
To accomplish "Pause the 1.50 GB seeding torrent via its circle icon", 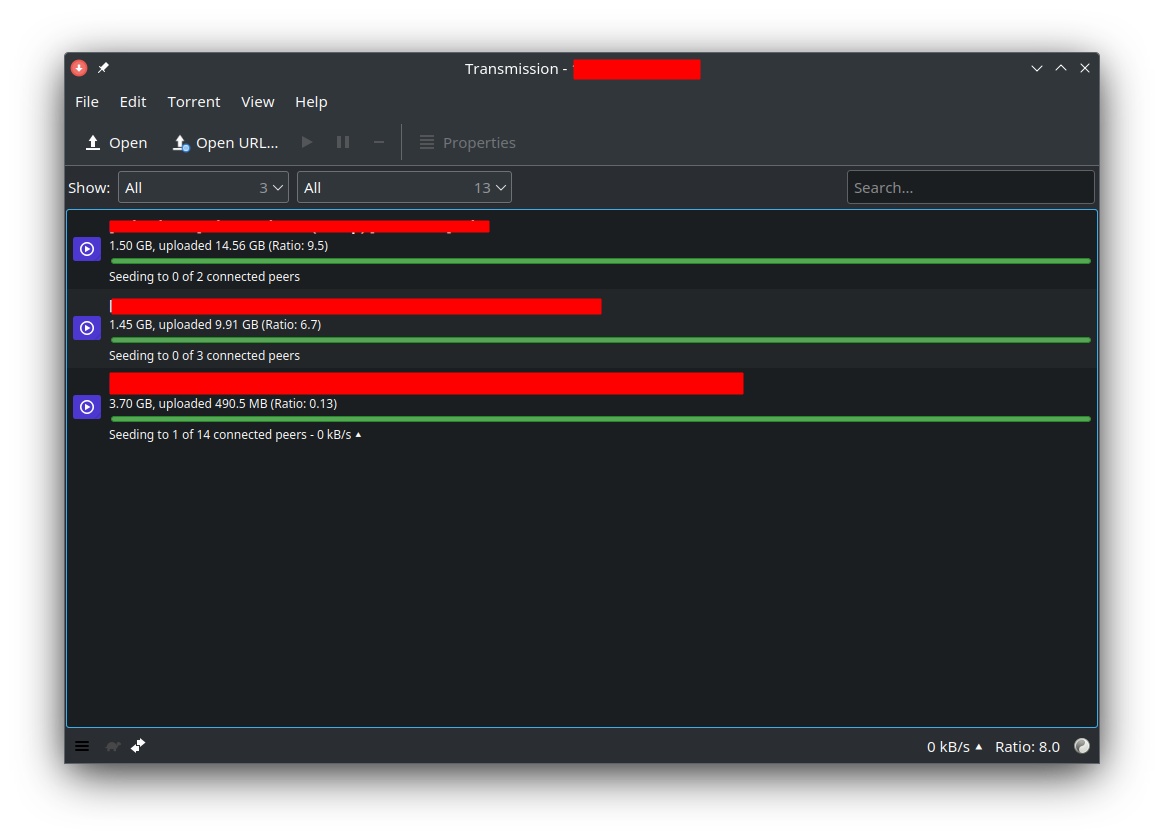I will click(87, 248).
